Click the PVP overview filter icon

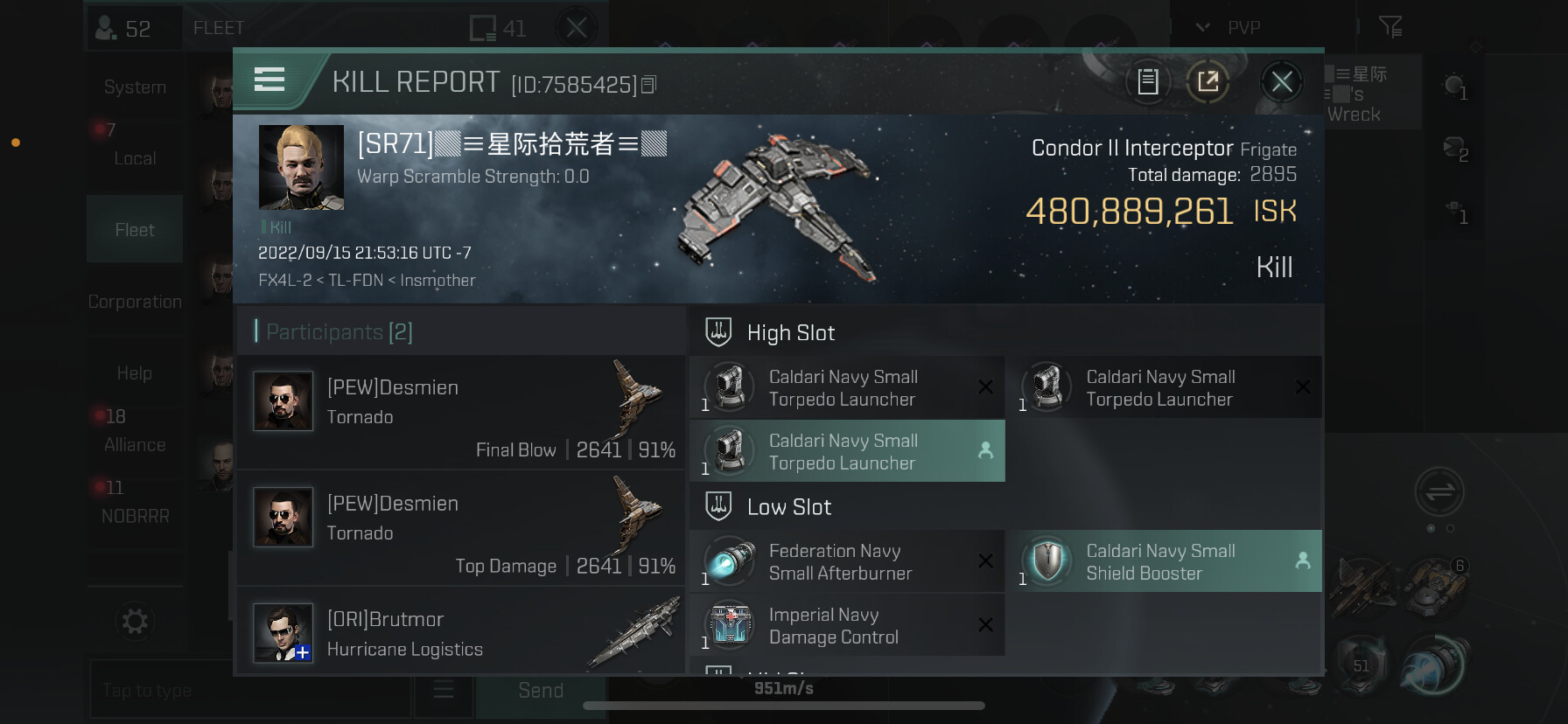1390,27
